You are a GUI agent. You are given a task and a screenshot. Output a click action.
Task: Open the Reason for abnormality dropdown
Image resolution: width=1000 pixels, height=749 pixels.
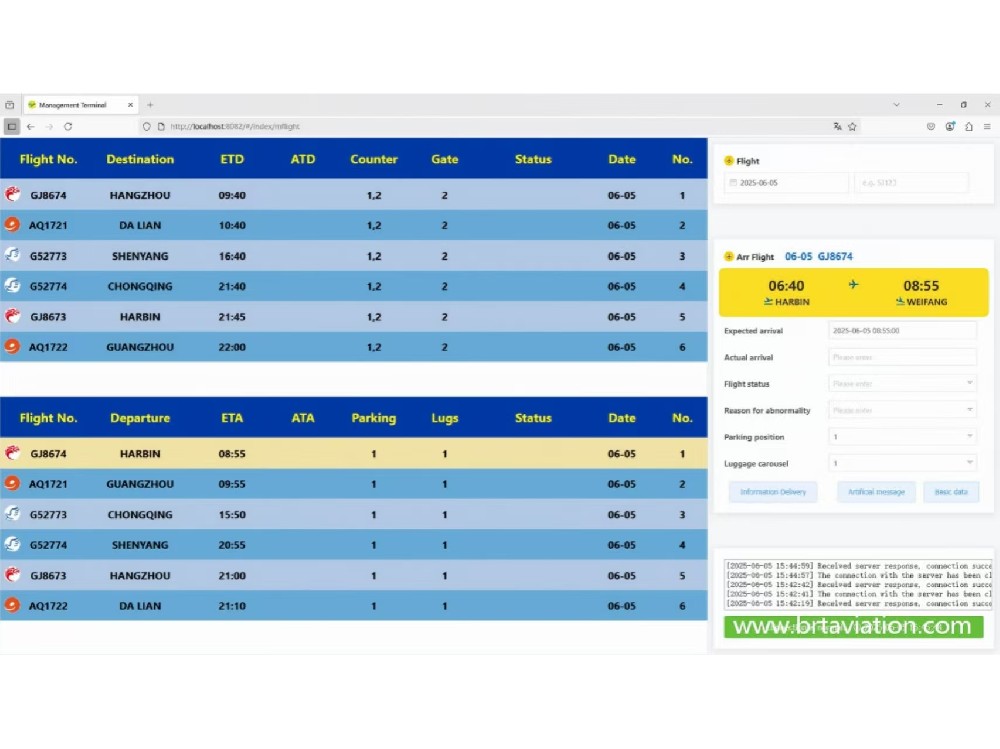[902, 410]
